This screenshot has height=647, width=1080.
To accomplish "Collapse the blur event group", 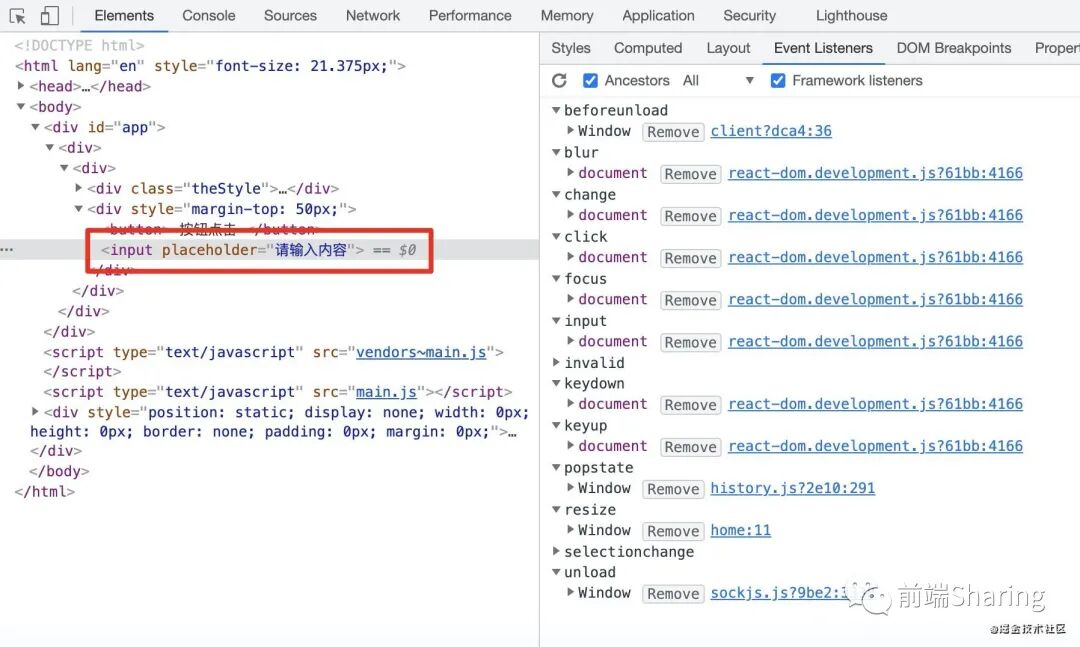I will click(x=556, y=152).
